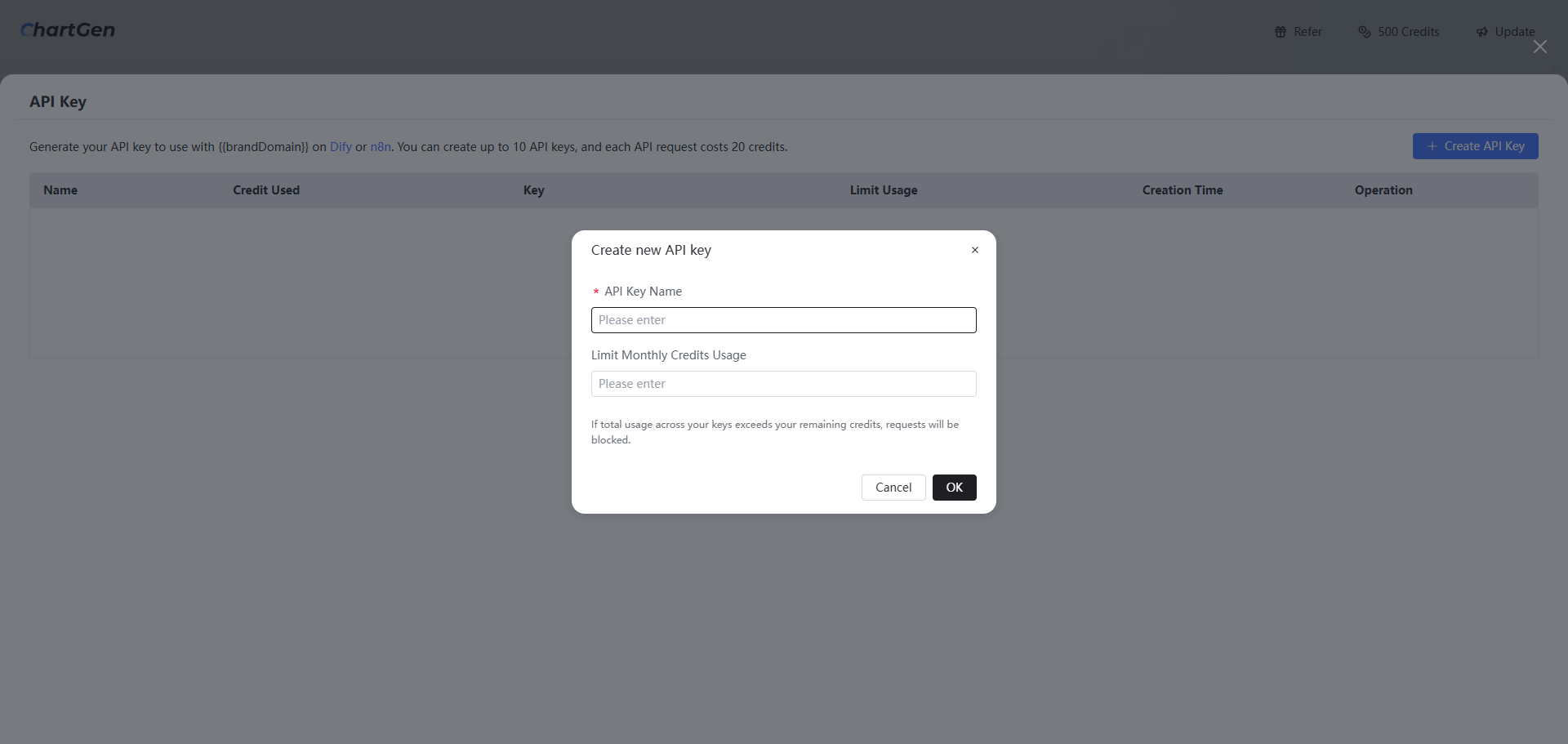Click the Name column header
The height and width of the screenshot is (744, 1568).
pos(60,190)
